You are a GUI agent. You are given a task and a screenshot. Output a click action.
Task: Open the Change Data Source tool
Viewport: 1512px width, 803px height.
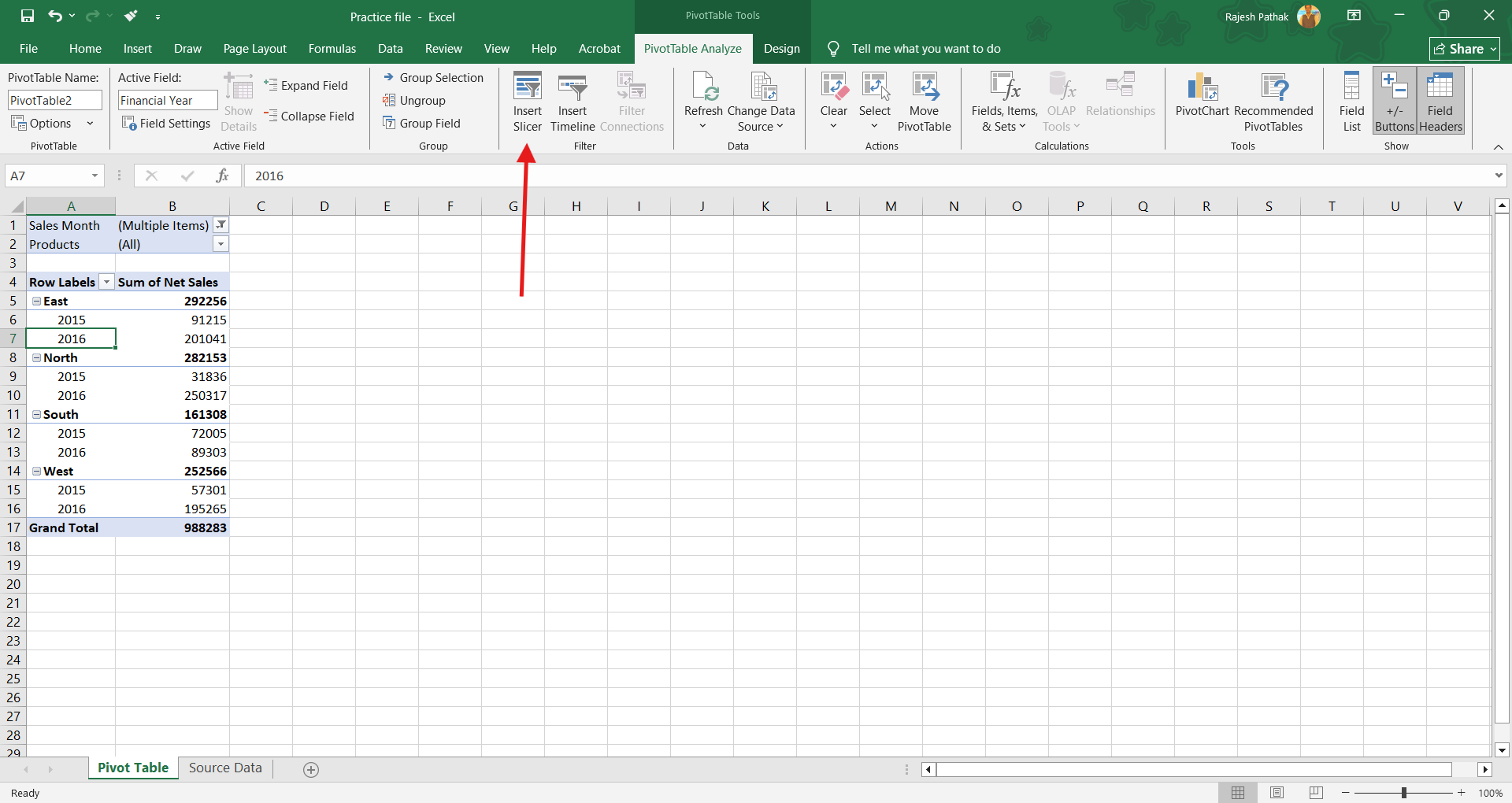coord(762,88)
